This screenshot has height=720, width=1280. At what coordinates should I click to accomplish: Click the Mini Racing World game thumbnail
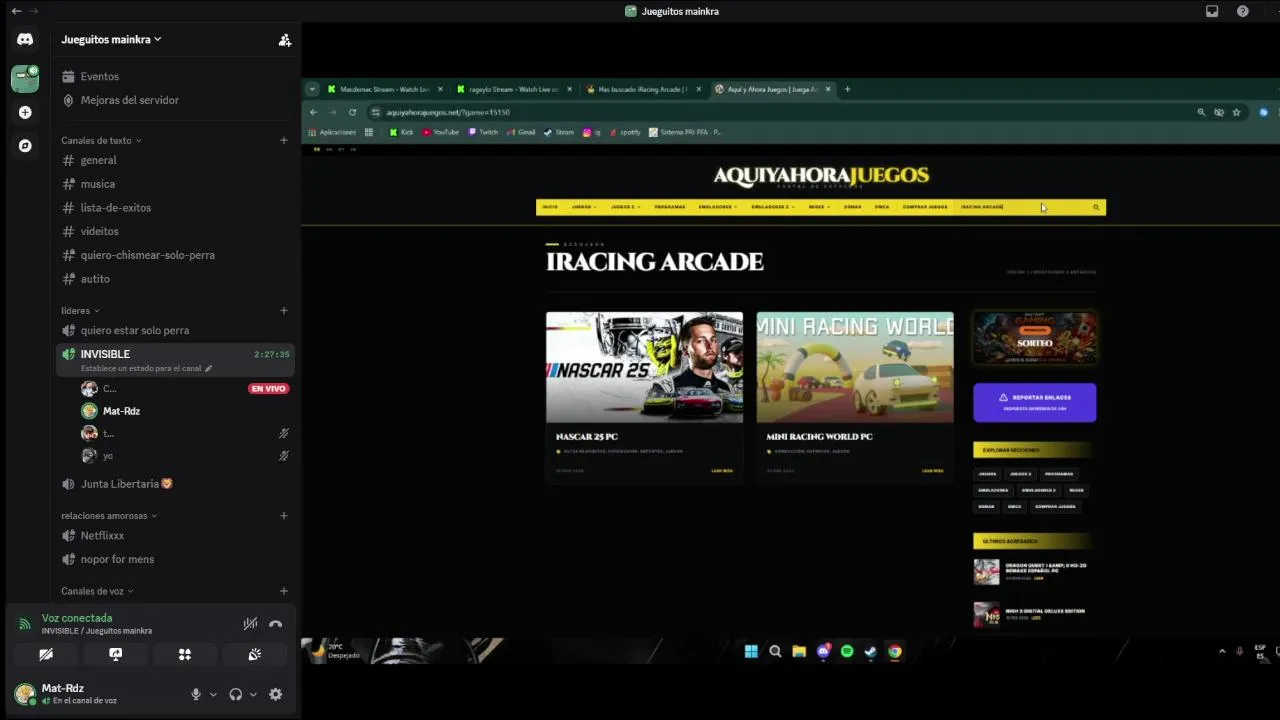click(x=855, y=367)
